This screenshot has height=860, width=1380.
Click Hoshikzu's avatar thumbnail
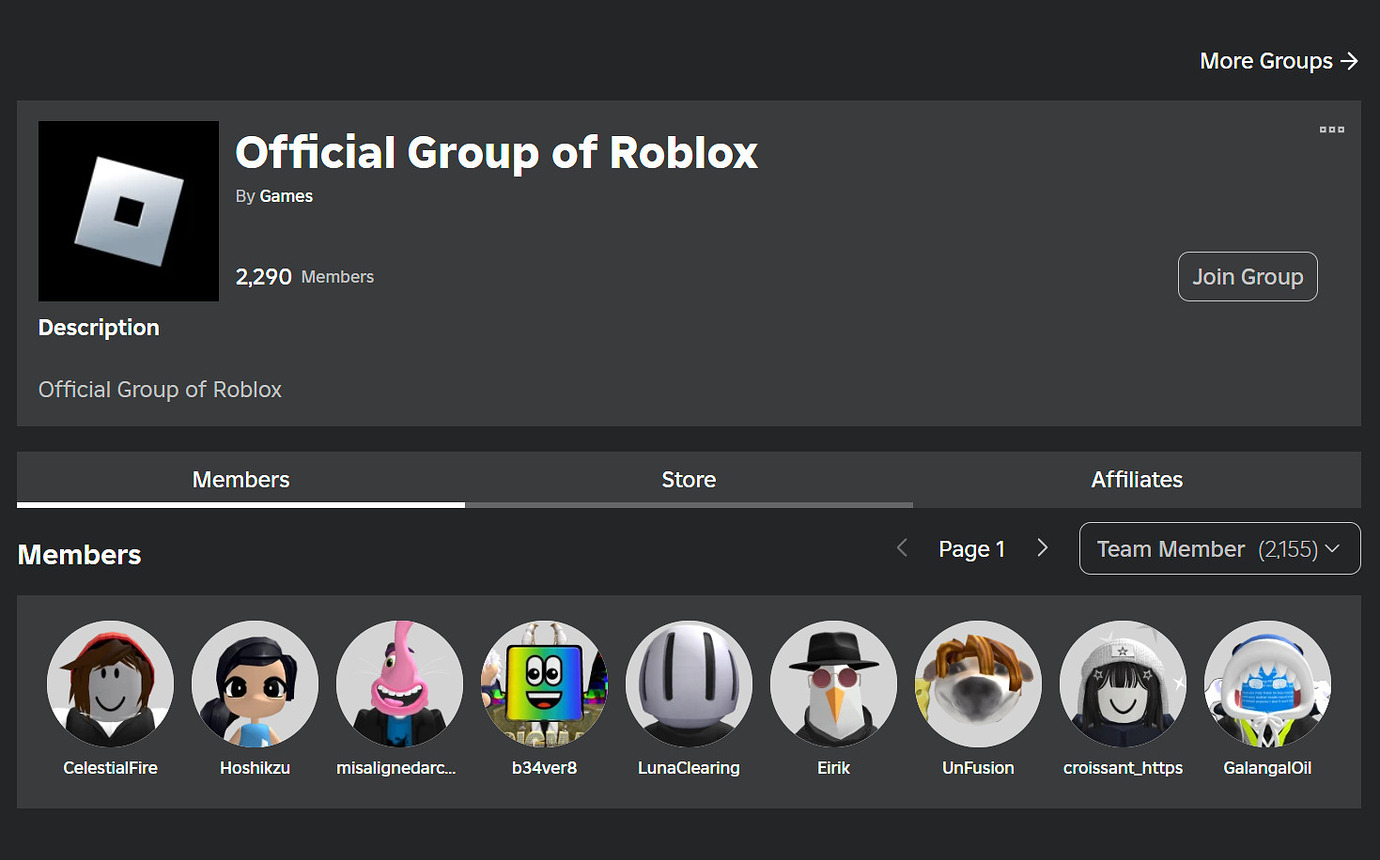[x=255, y=684]
